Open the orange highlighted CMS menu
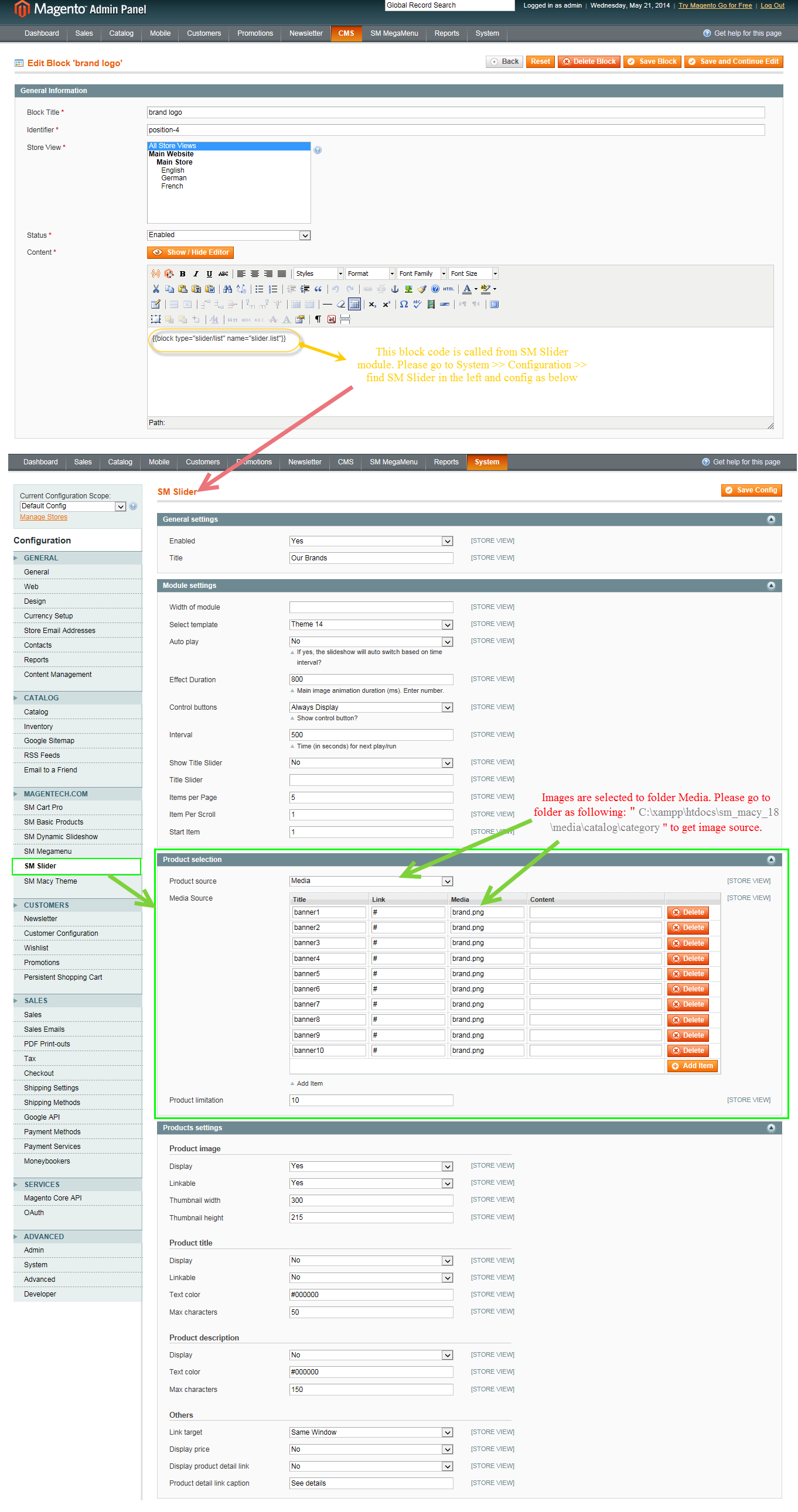This screenshot has width=798, height=1512. [346, 33]
